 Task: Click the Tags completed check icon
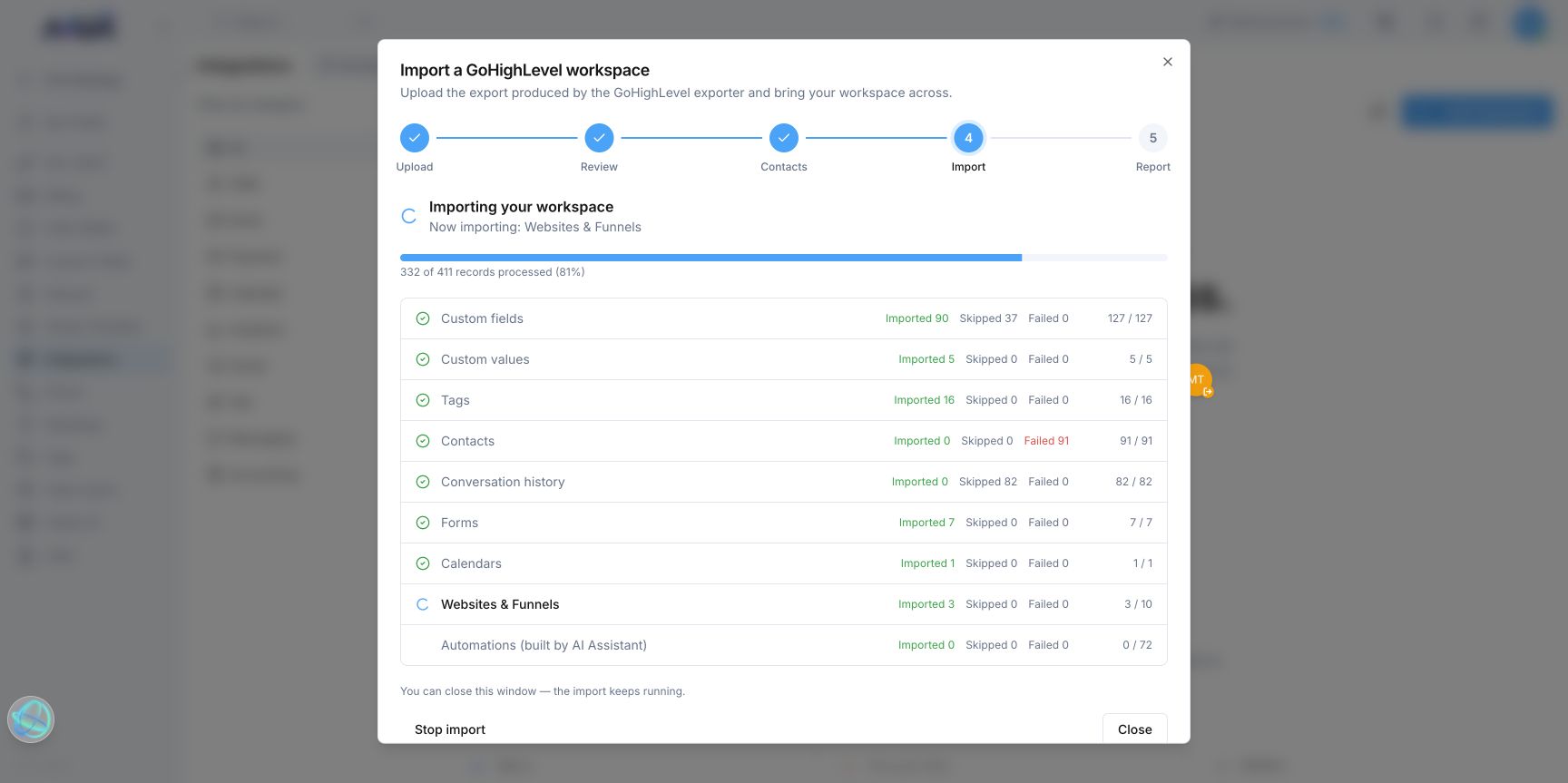pos(423,400)
